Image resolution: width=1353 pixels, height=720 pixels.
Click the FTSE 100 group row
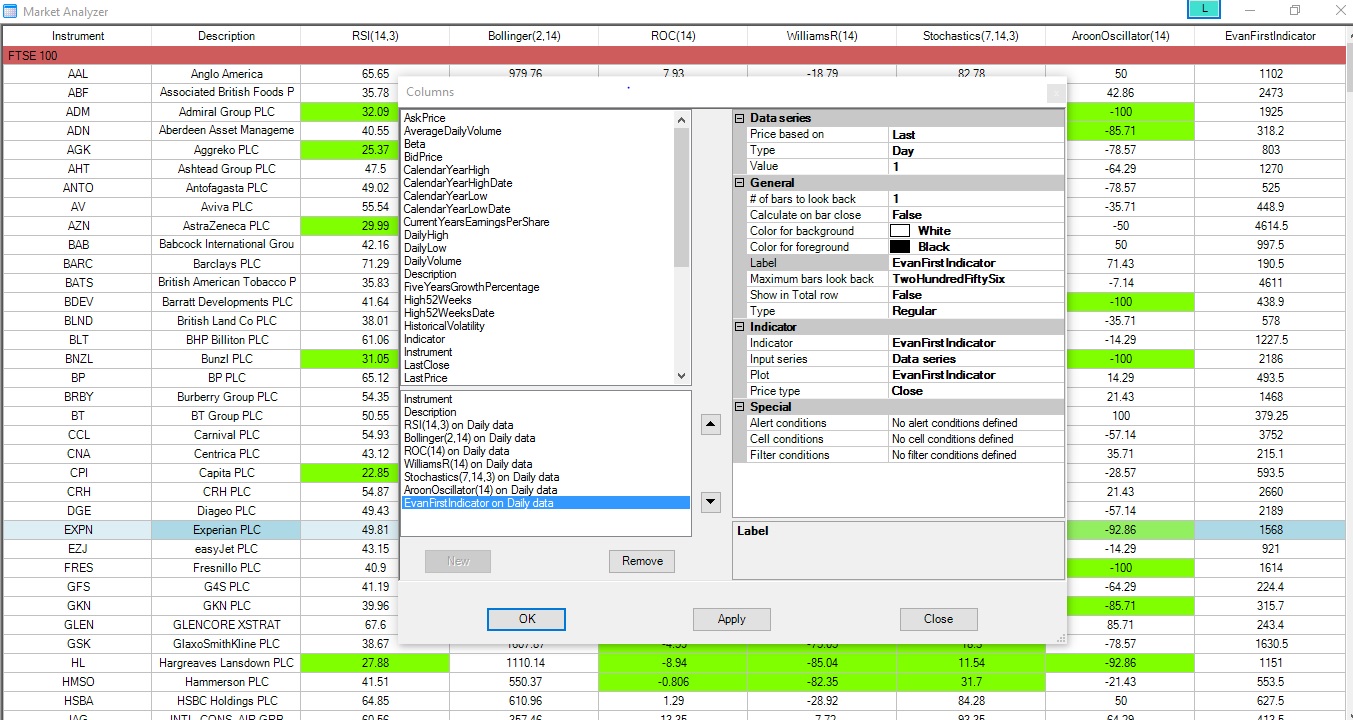pos(675,55)
